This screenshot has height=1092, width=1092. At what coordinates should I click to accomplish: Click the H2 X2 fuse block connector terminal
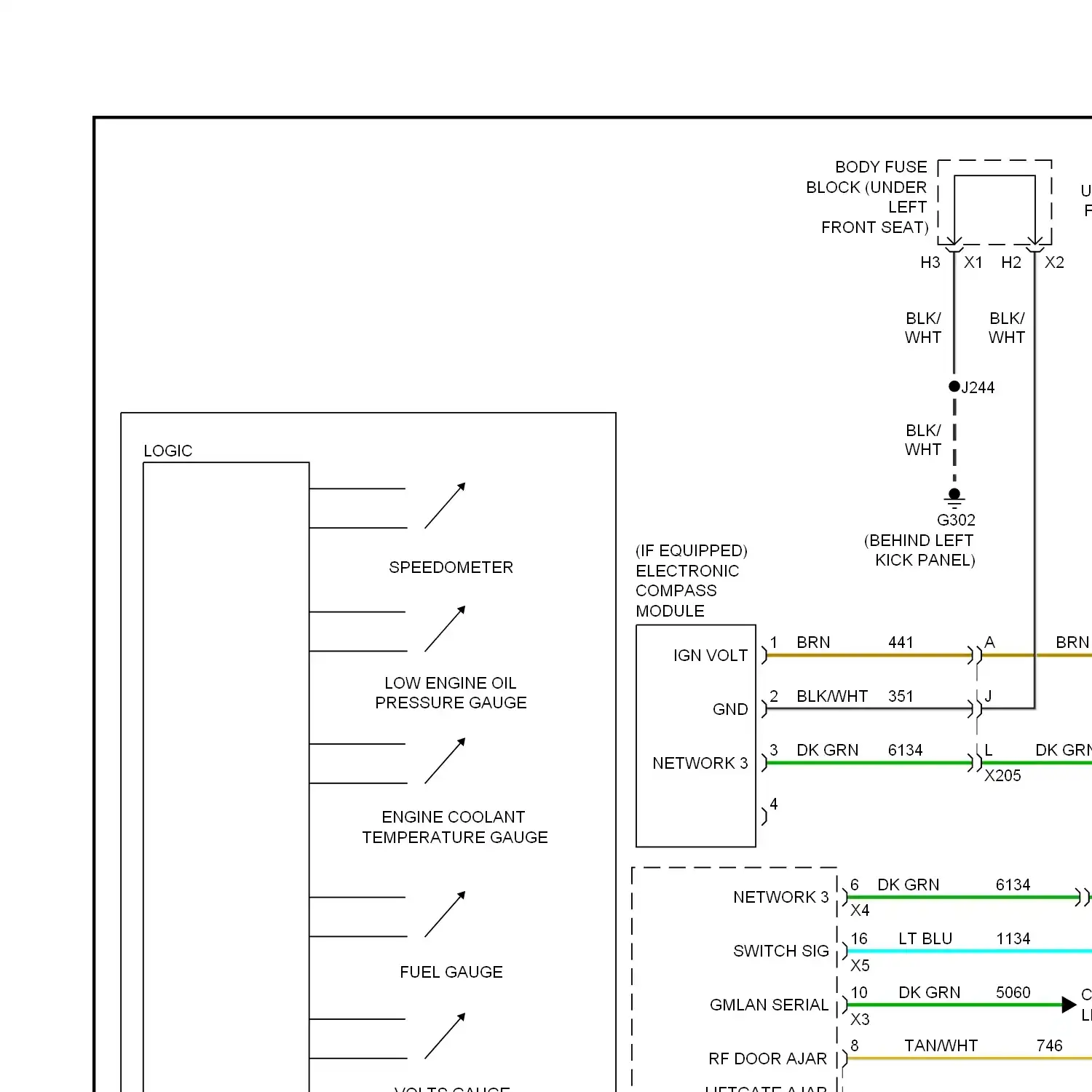(1034, 244)
